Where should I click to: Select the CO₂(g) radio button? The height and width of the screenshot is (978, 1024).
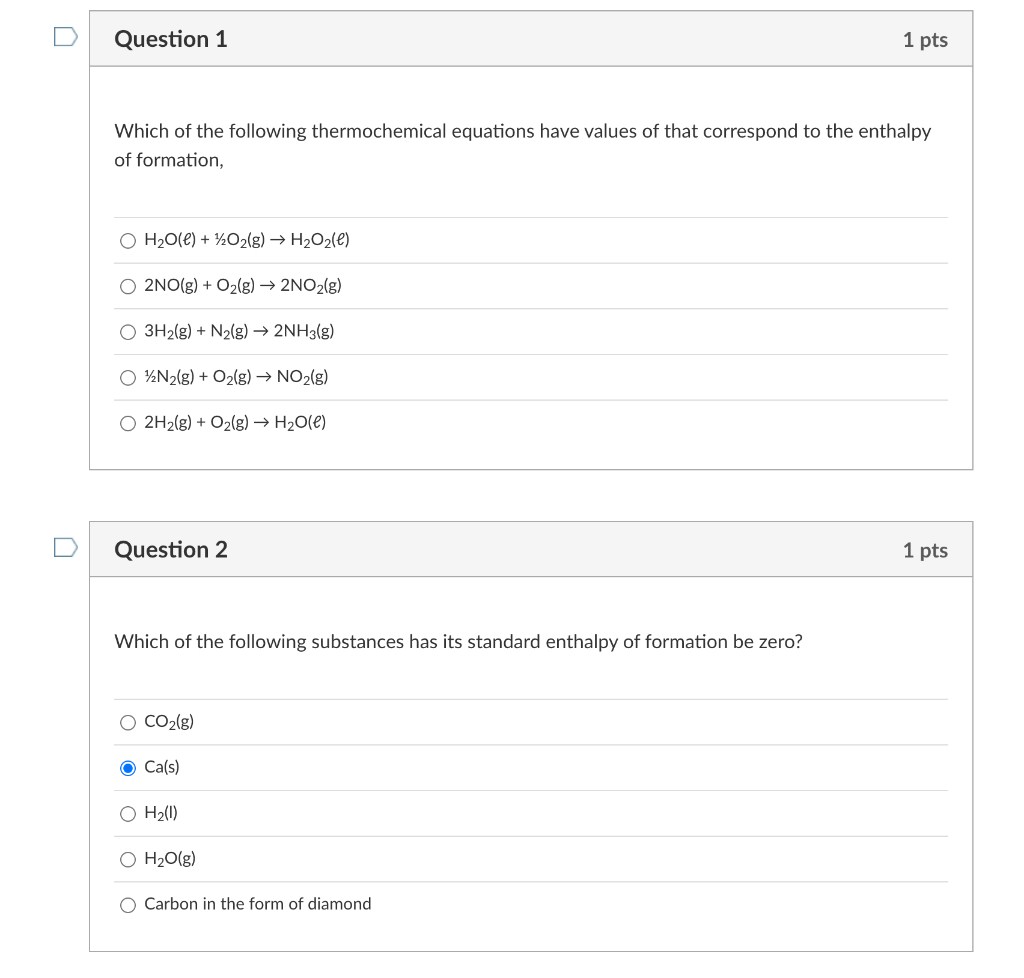(128, 722)
